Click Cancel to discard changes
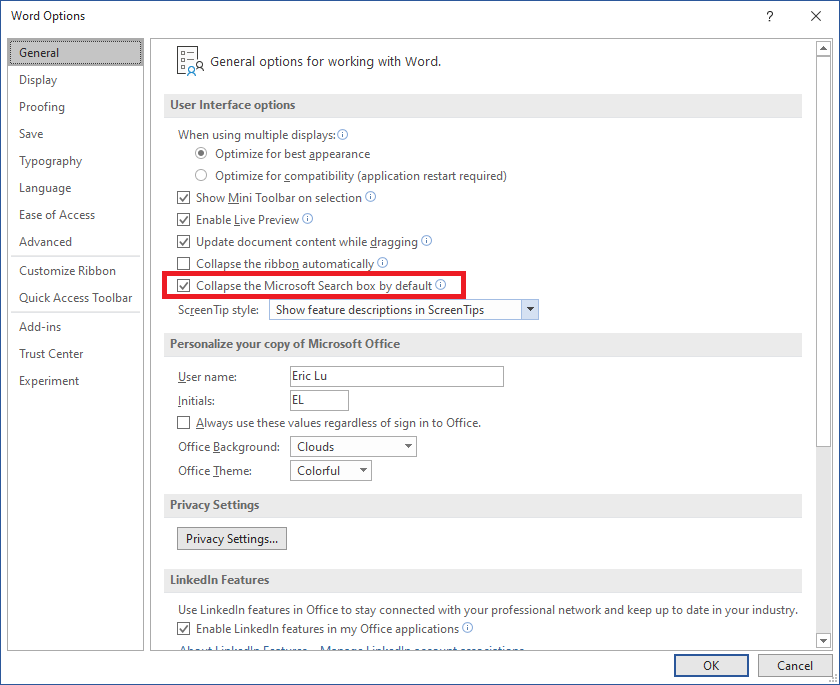Screen dimensions: 840x685 794,665
